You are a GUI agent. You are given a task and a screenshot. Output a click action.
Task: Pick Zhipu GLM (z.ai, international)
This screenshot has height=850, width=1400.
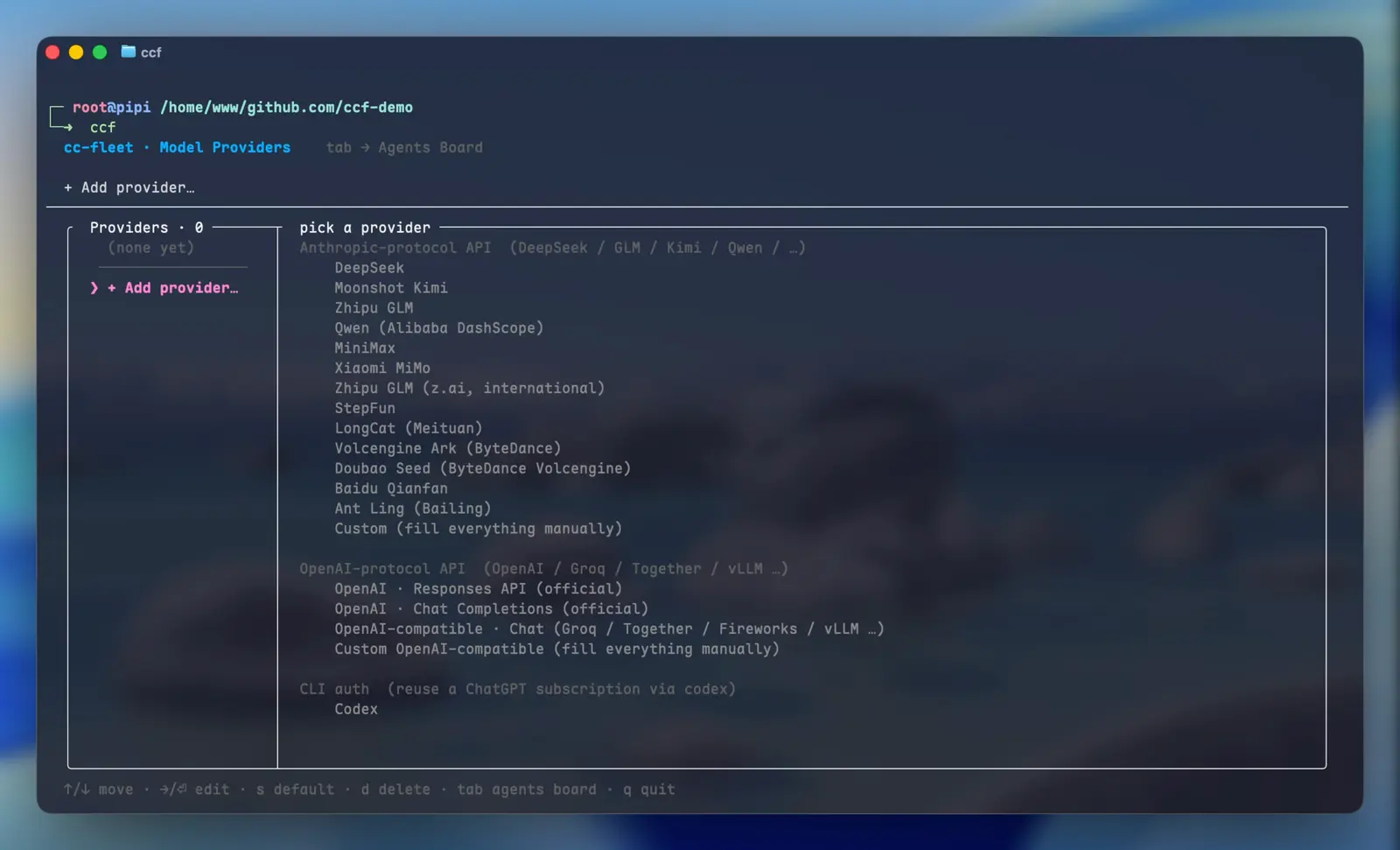[x=470, y=389]
